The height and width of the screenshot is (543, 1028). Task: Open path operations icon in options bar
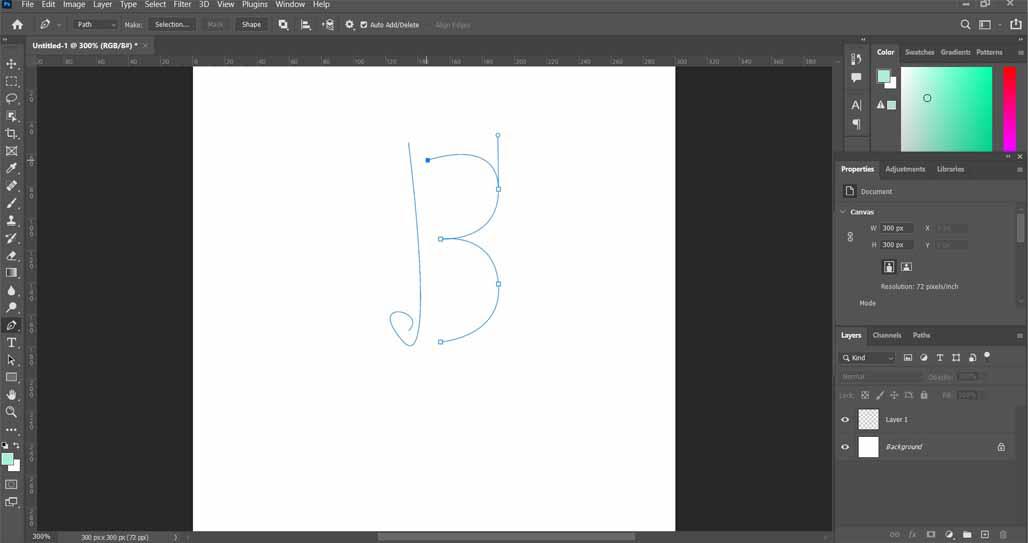[x=283, y=25]
